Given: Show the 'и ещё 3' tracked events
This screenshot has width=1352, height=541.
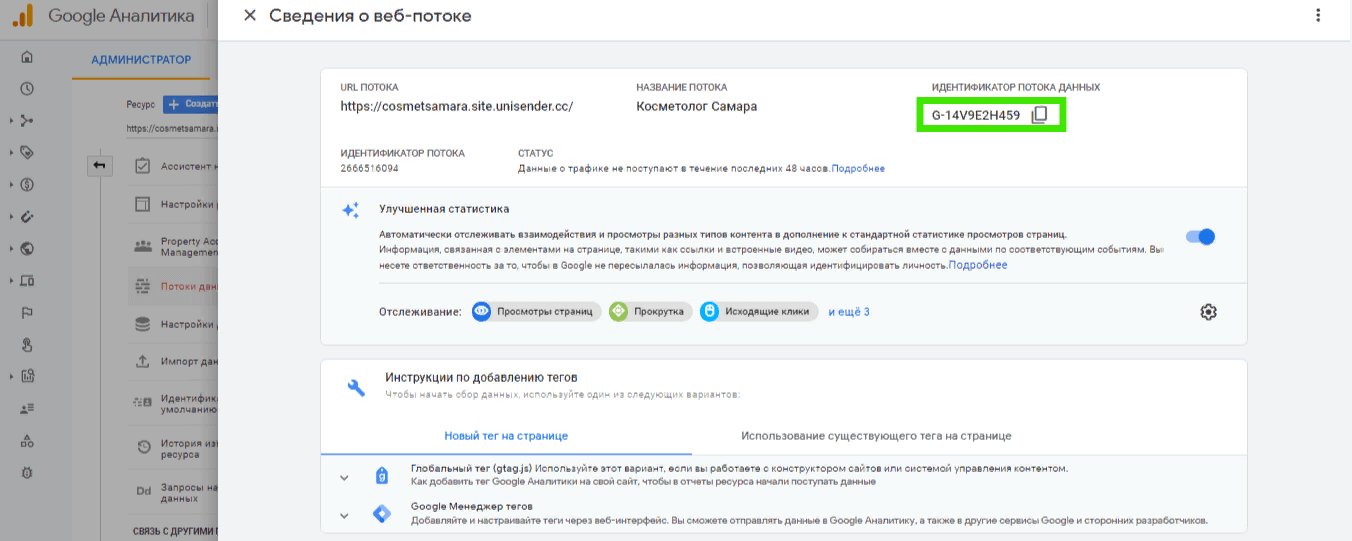Looking at the screenshot, I should (x=849, y=312).
